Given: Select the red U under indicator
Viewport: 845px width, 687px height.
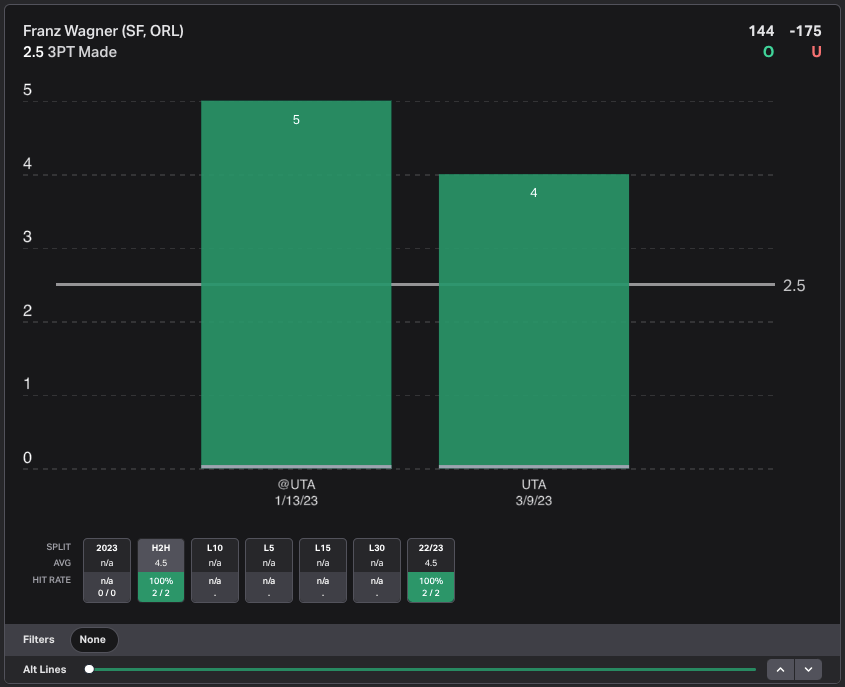Looking at the screenshot, I should point(816,52).
